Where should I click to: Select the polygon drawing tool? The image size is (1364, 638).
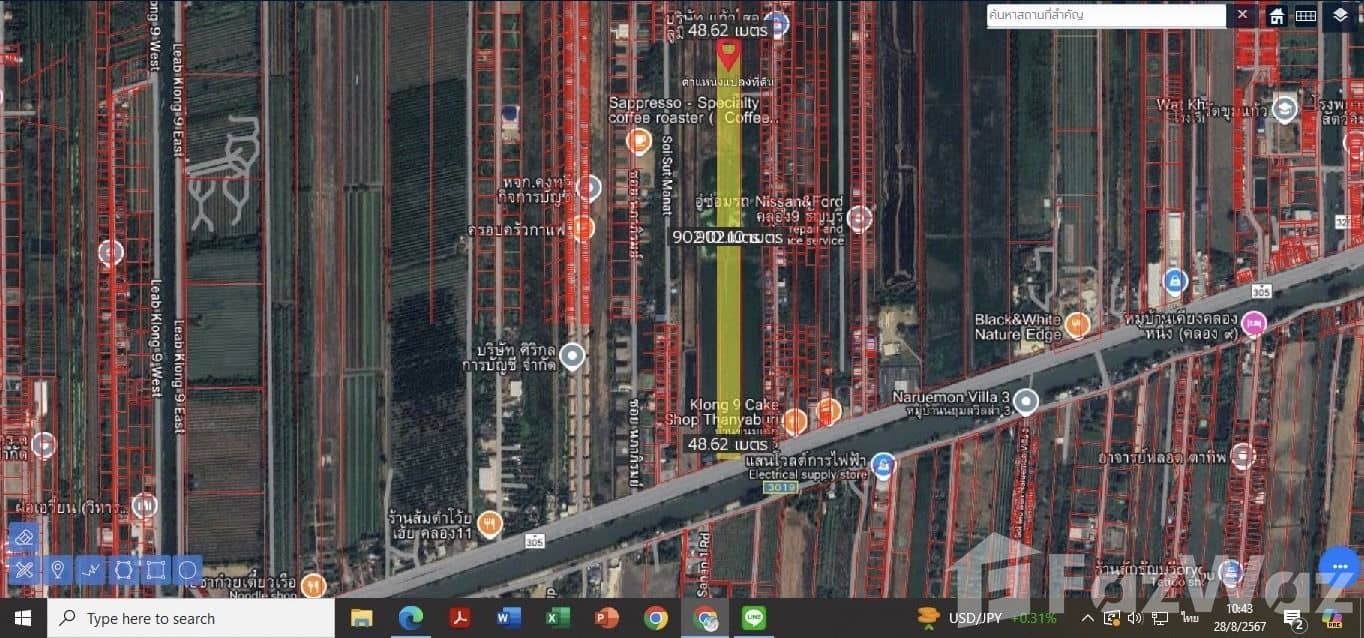click(x=123, y=570)
